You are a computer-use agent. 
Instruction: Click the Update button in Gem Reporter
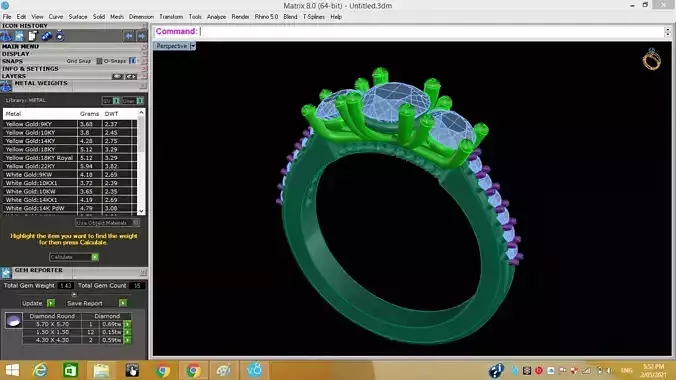click(x=38, y=303)
